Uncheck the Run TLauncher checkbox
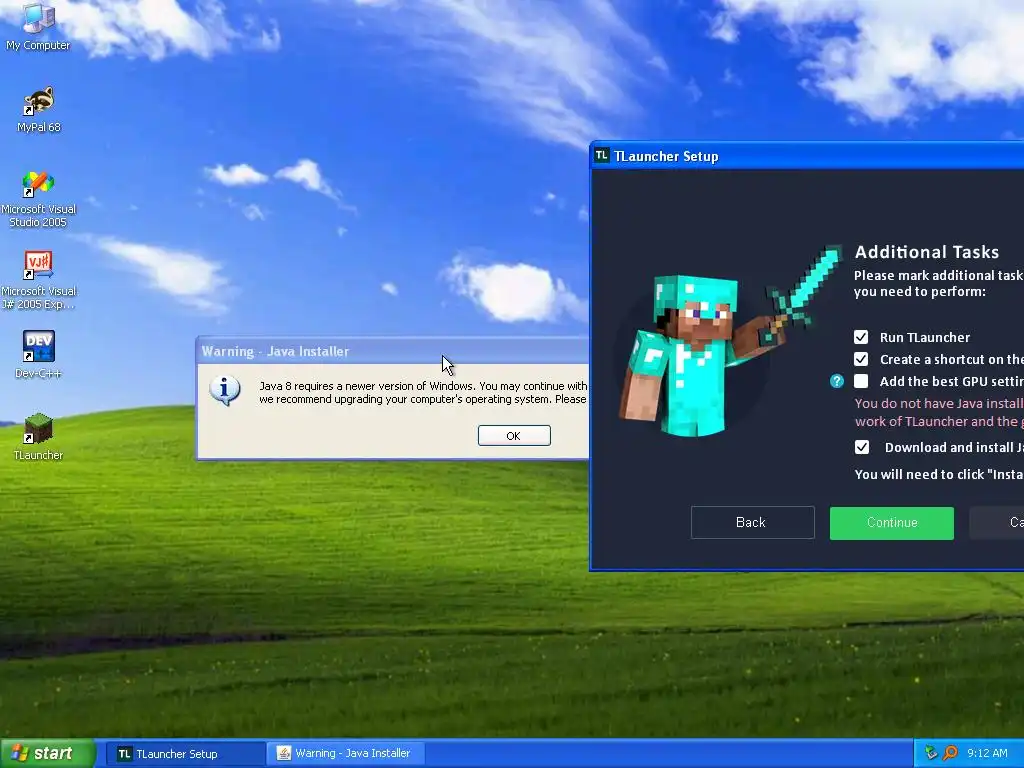 (861, 337)
